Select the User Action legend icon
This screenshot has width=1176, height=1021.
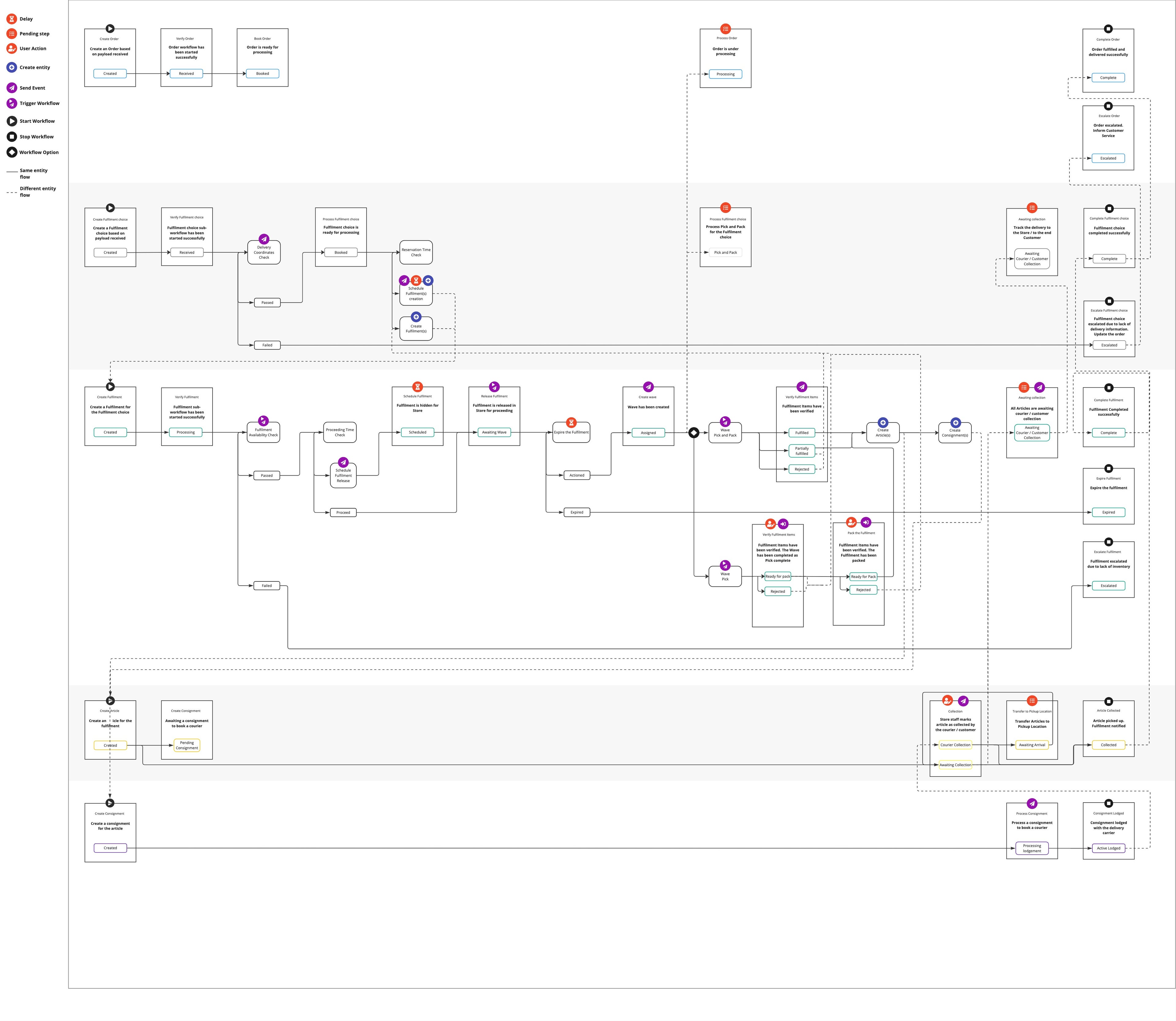[x=11, y=48]
